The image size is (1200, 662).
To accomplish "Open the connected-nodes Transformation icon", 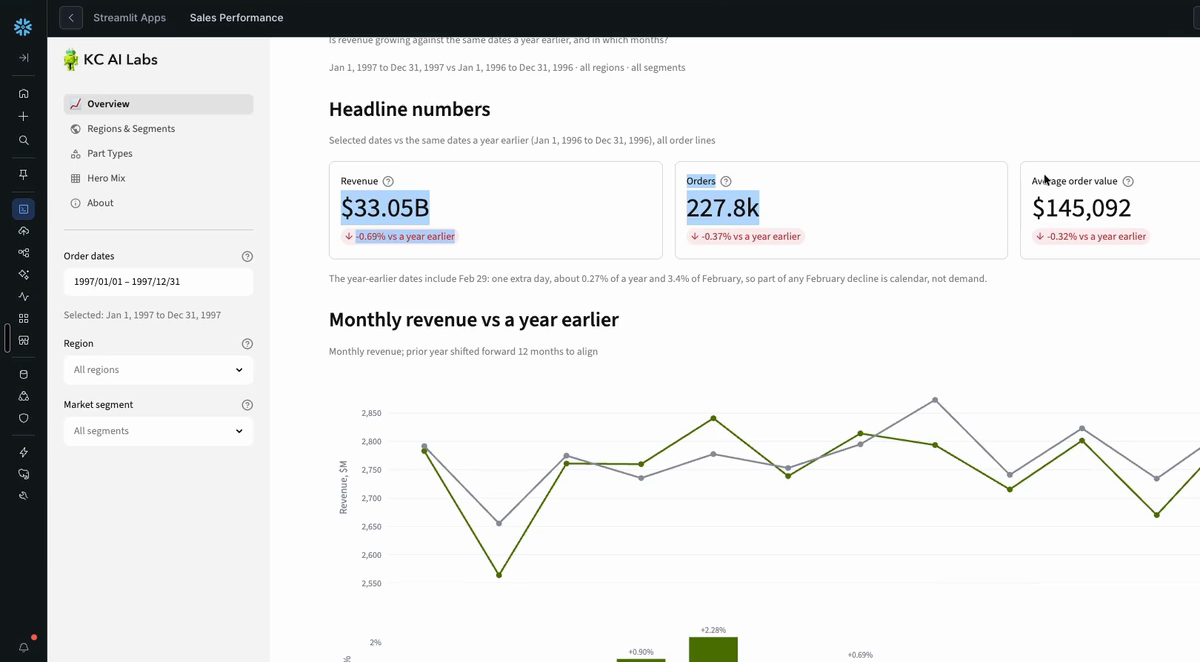I will tap(23, 253).
